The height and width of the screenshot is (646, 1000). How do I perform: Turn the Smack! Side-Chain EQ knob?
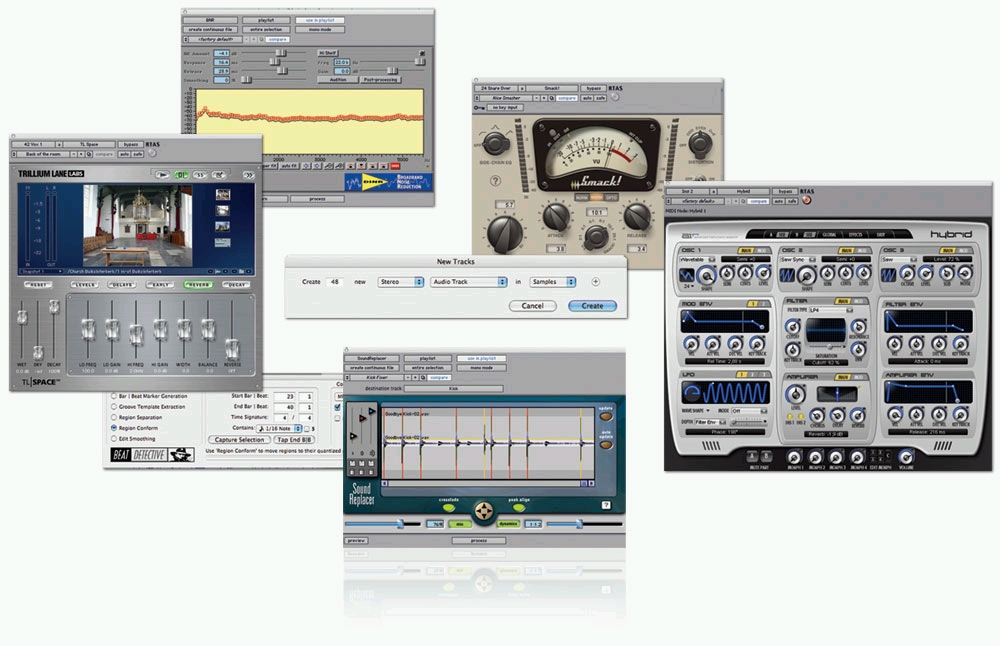494,143
